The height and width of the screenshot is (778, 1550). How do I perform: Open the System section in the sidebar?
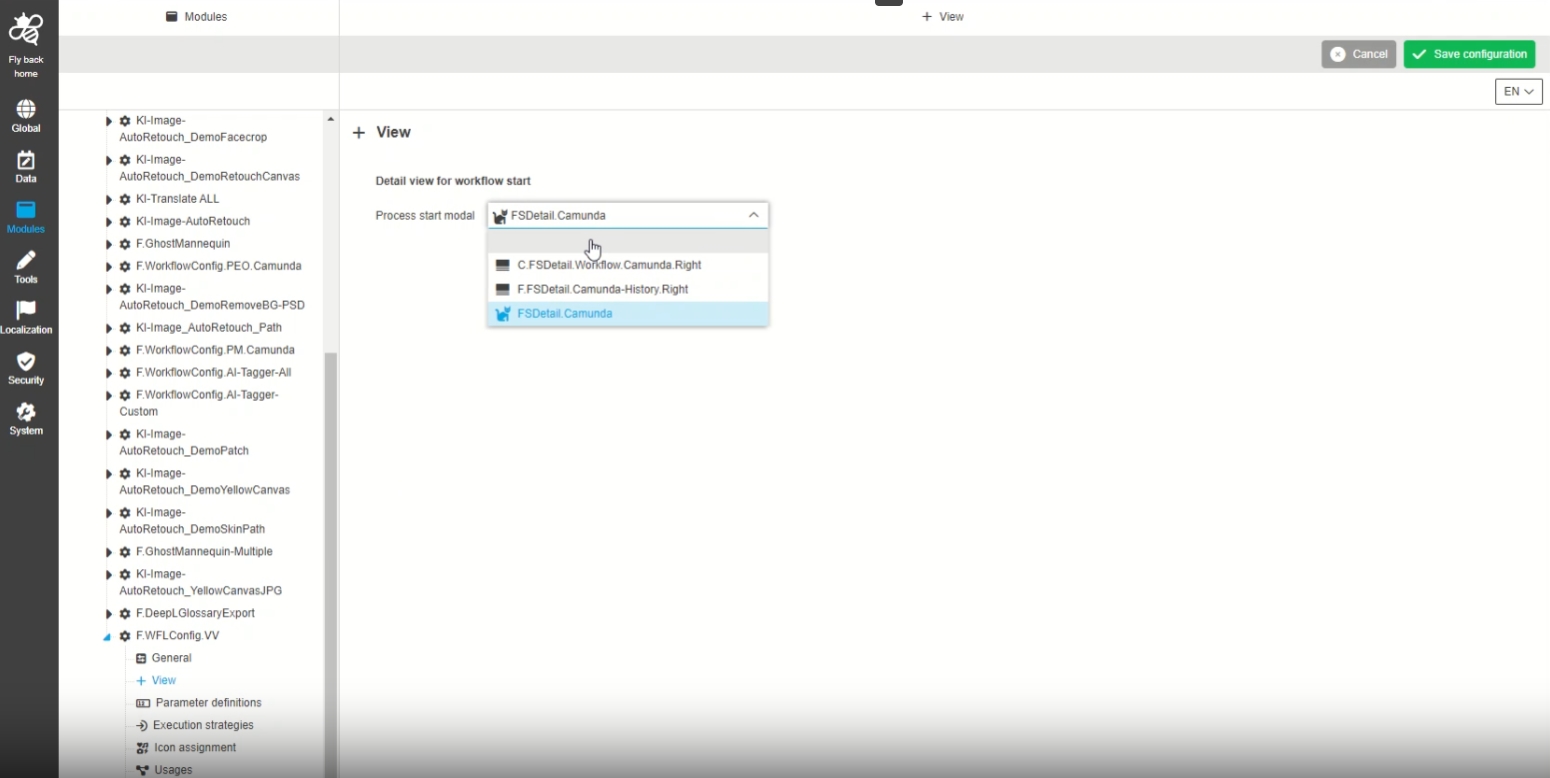[26, 419]
